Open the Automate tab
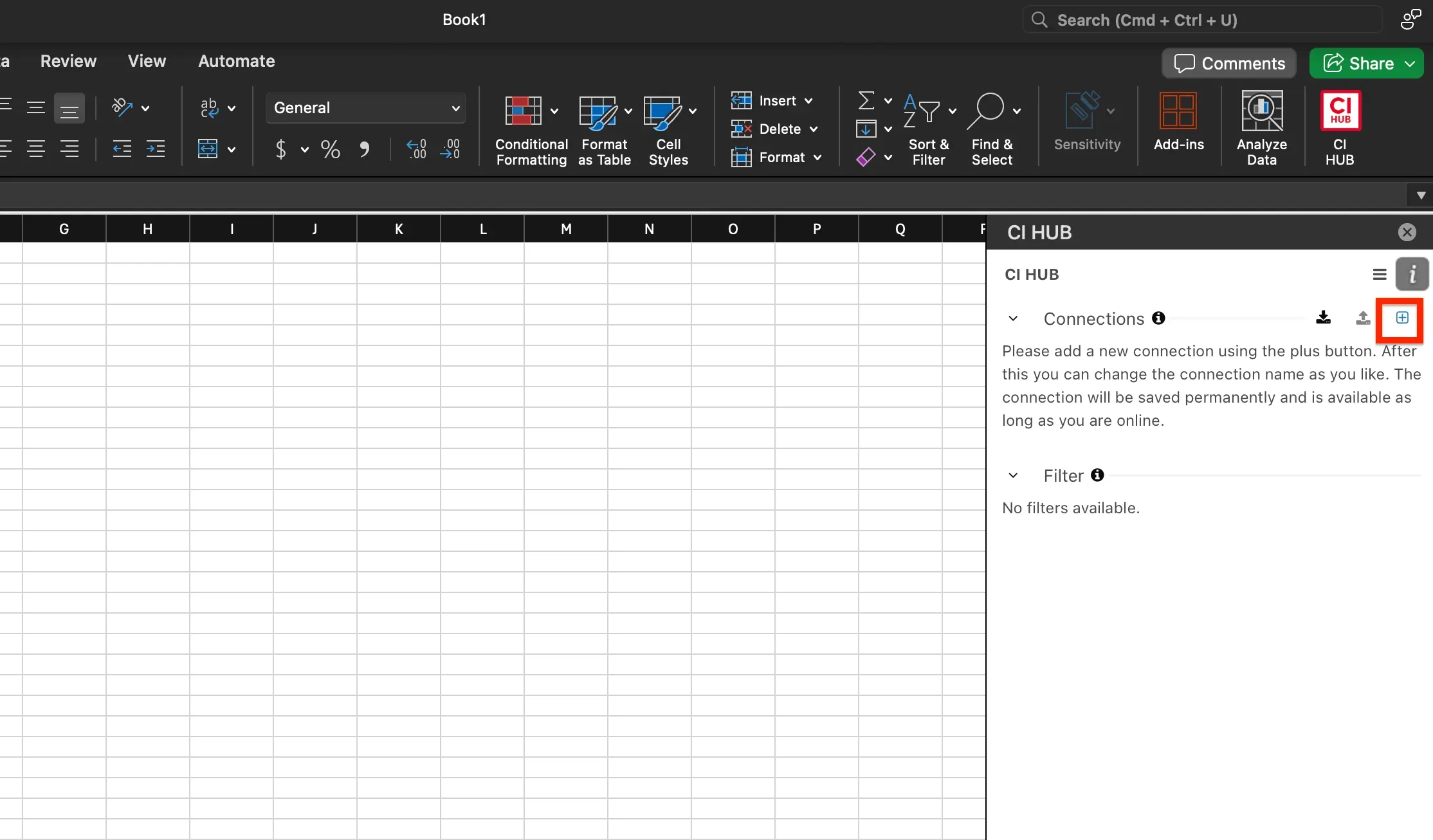 237,61
